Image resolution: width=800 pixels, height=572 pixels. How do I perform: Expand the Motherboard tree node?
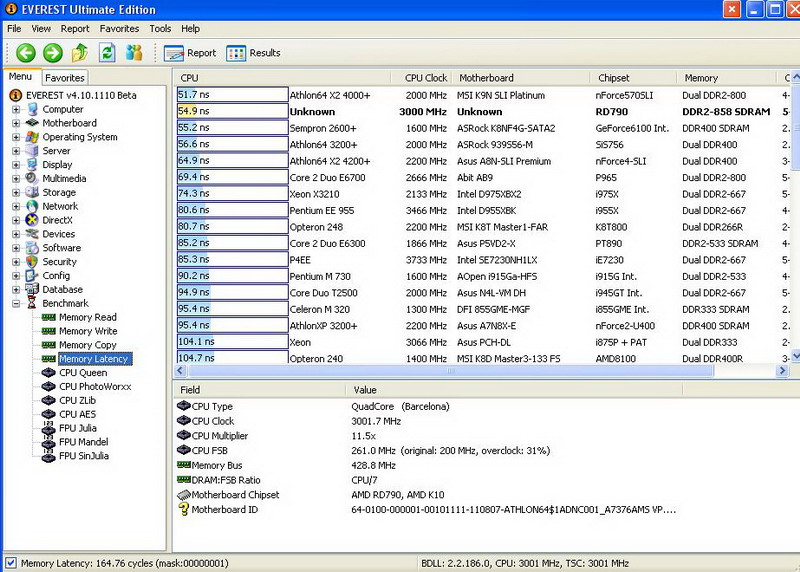click(16, 123)
